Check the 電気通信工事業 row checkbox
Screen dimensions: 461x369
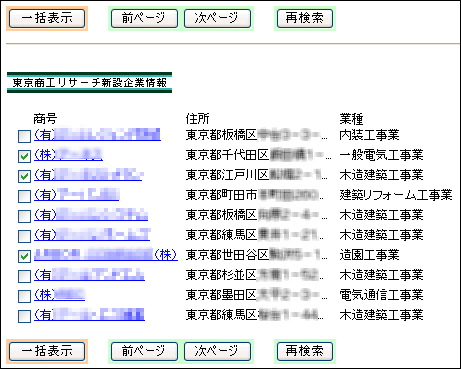(x=24, y=296)
